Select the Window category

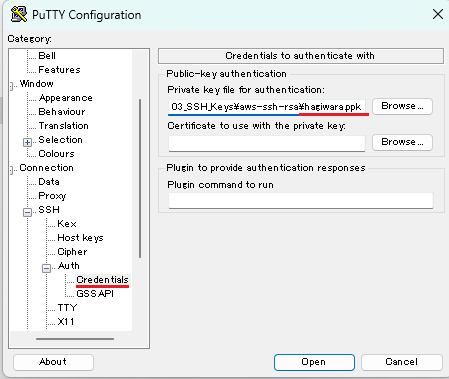[36, 84]
